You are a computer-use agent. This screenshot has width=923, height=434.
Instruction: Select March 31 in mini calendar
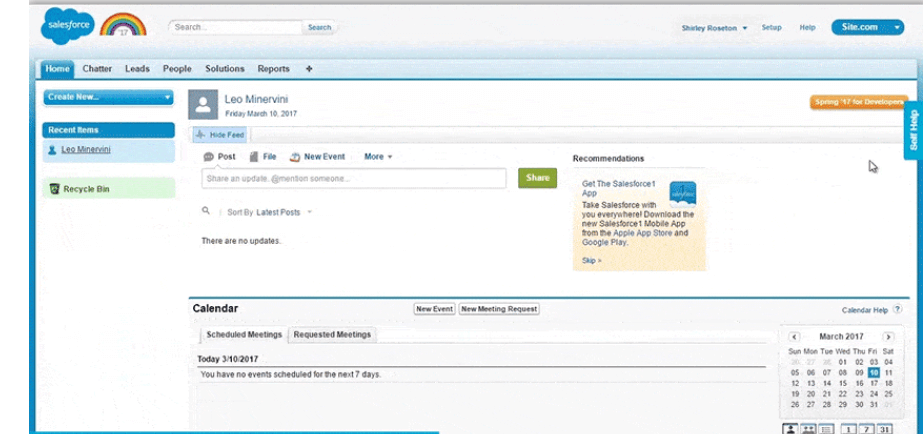[x=874, y=405]
